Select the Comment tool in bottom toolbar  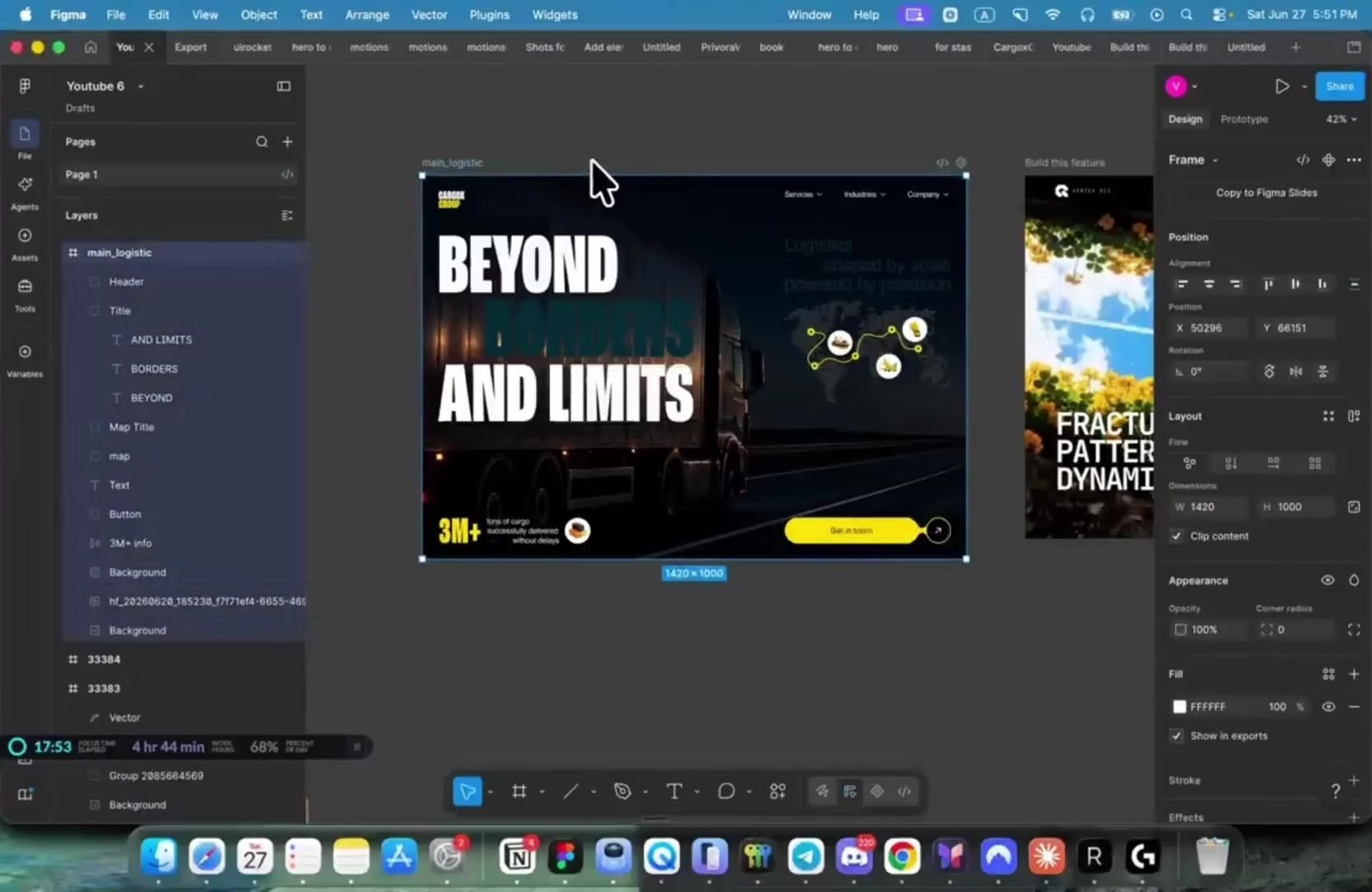726,791
